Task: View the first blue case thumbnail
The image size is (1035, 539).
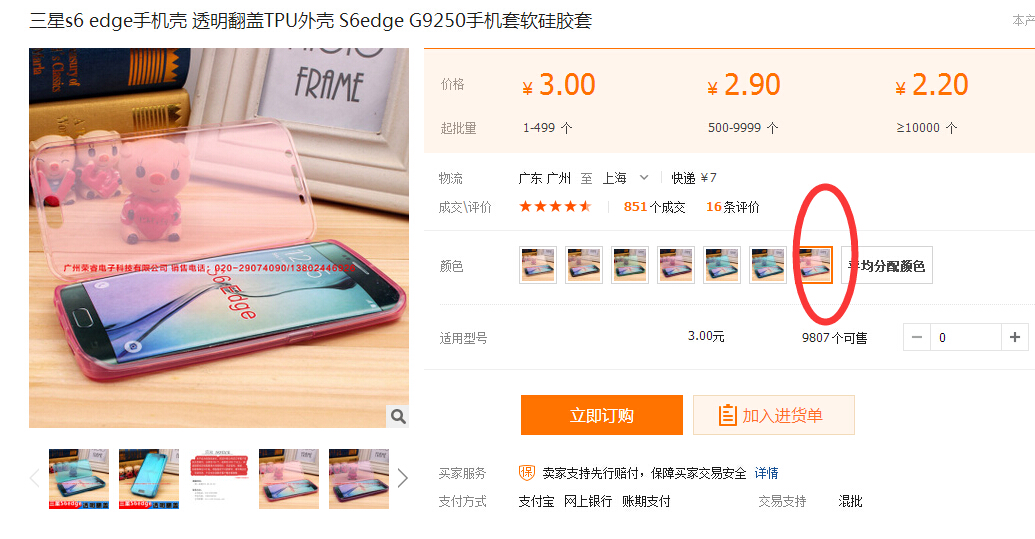Action: (79, 479)
